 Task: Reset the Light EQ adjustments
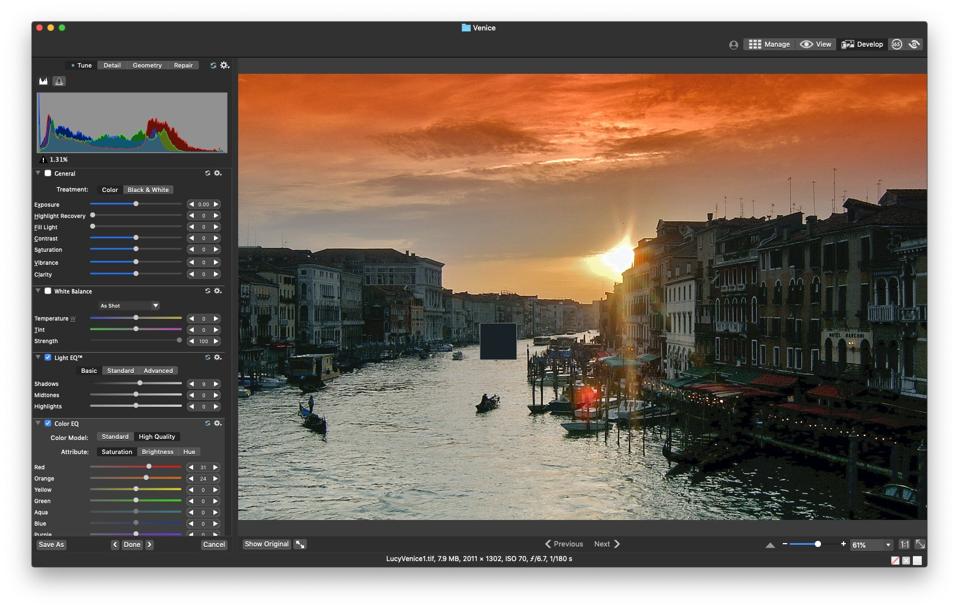coord(208,357)
